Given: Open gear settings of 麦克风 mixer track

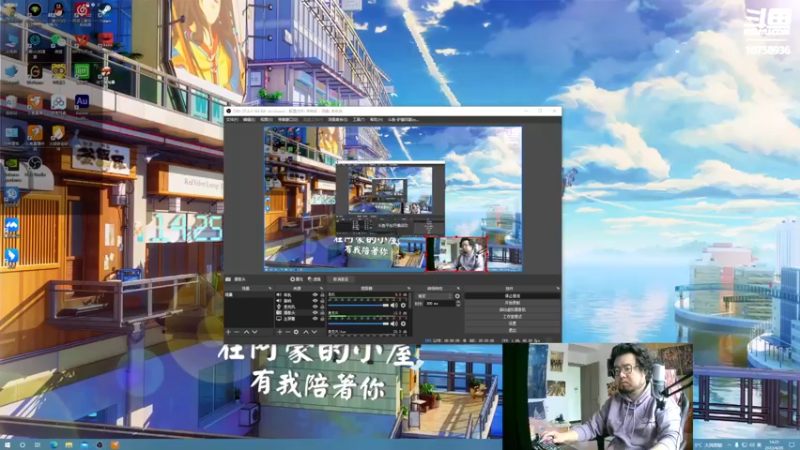Looking at the screenshot, I should pos(403,323).
